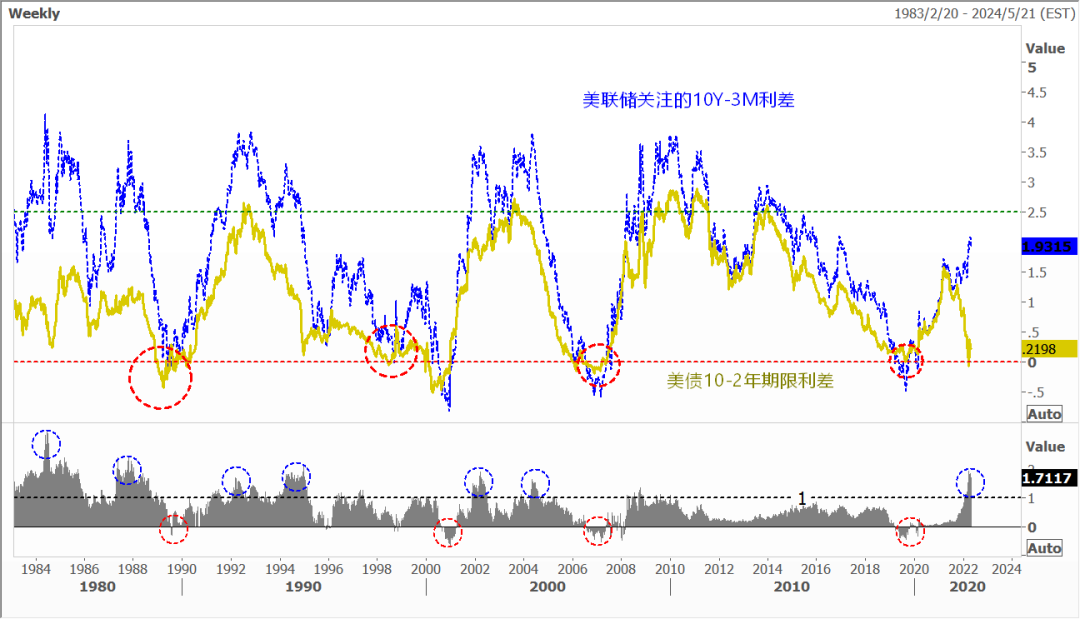Click the 1990 year tick on the time axis

(x=182, y=569)
